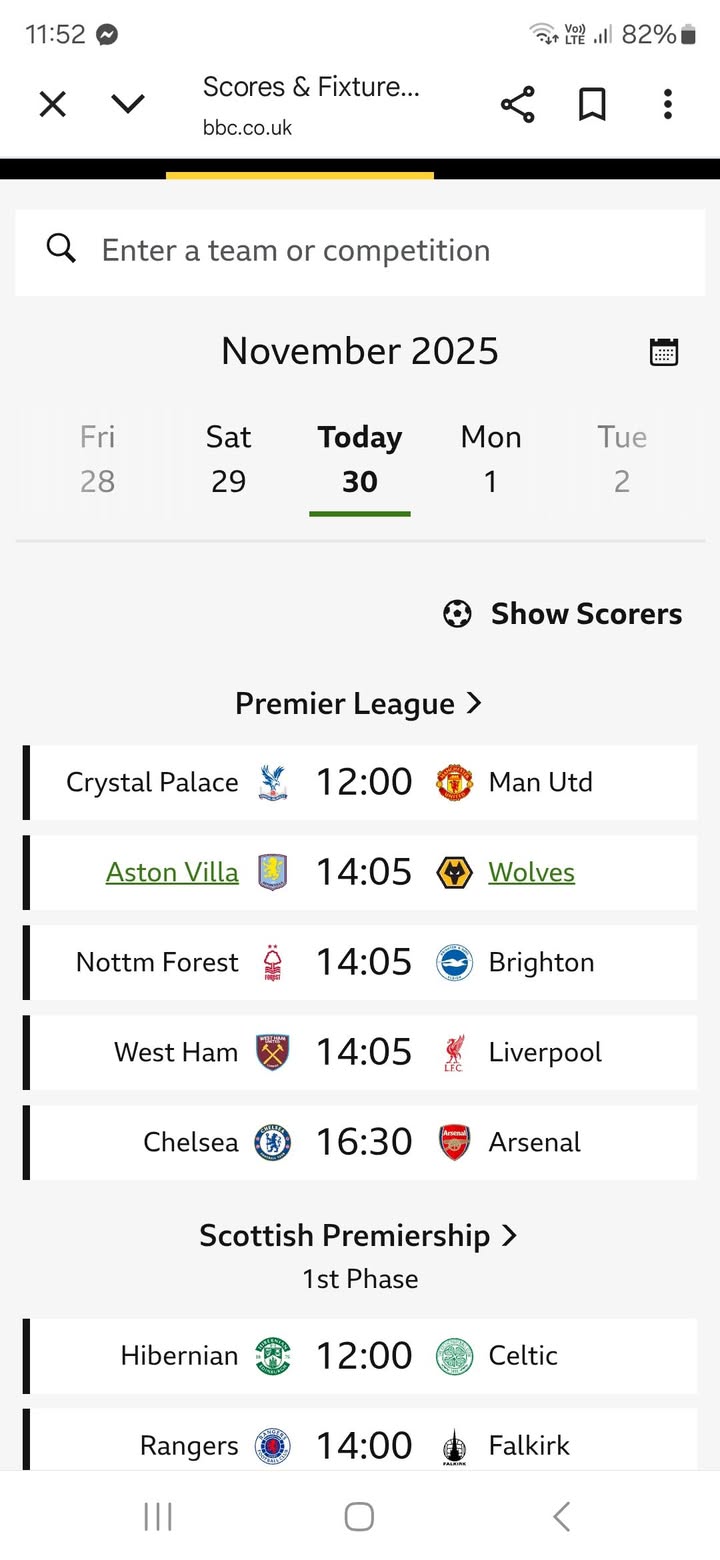720x1560 pixels.
Task: Tap the Manchester United crest
Action: 455,782
